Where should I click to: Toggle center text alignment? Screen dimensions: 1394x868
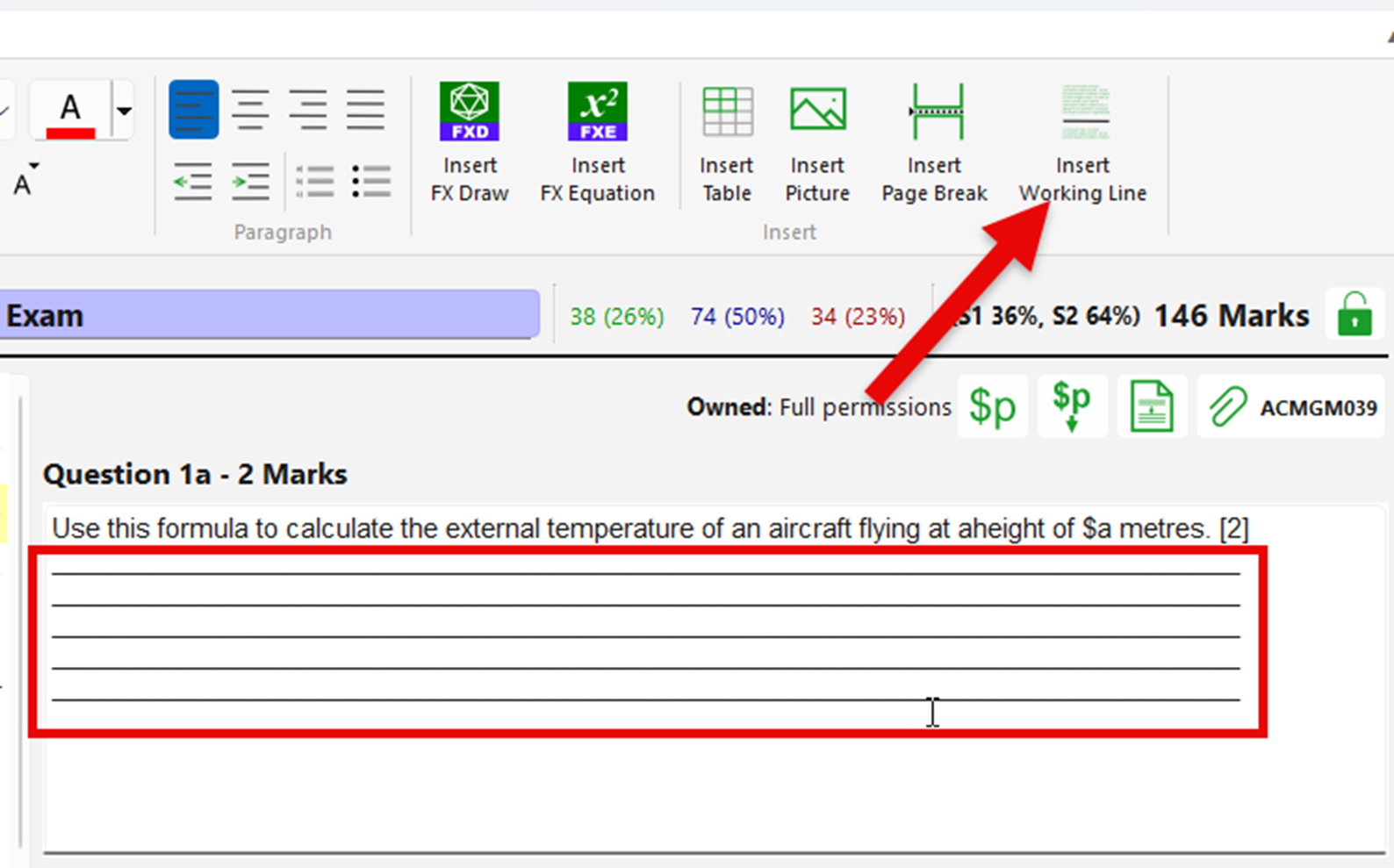tap(250, 110)
